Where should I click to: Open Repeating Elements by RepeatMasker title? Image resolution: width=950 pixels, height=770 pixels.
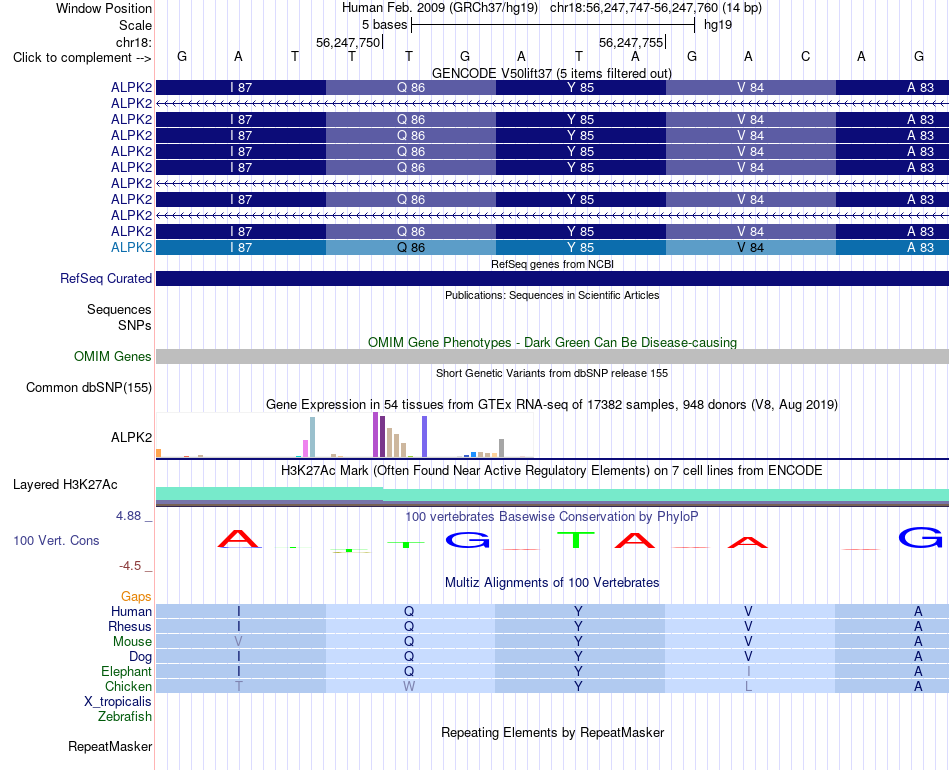pos(553,732)
